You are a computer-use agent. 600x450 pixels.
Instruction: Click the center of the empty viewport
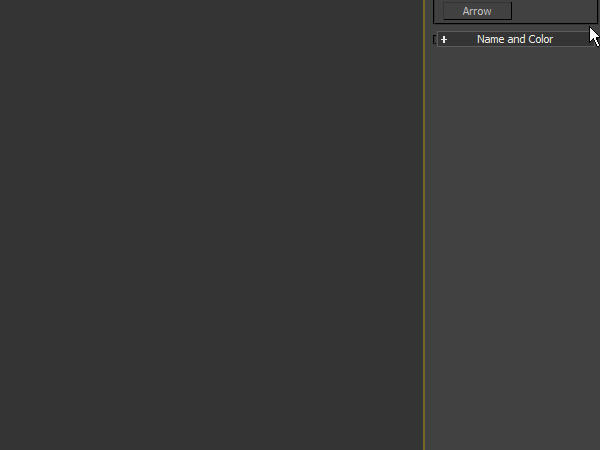[x=211, y=225]
